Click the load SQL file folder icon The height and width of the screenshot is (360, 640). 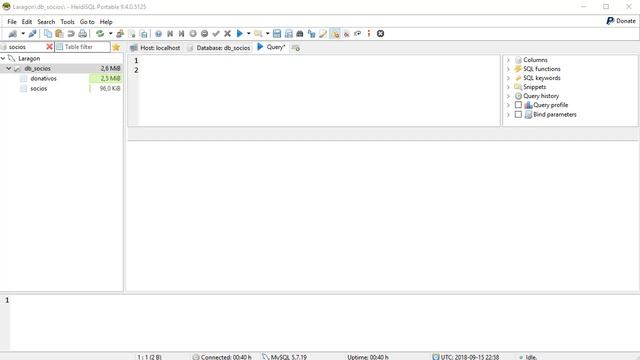(258, 34)
